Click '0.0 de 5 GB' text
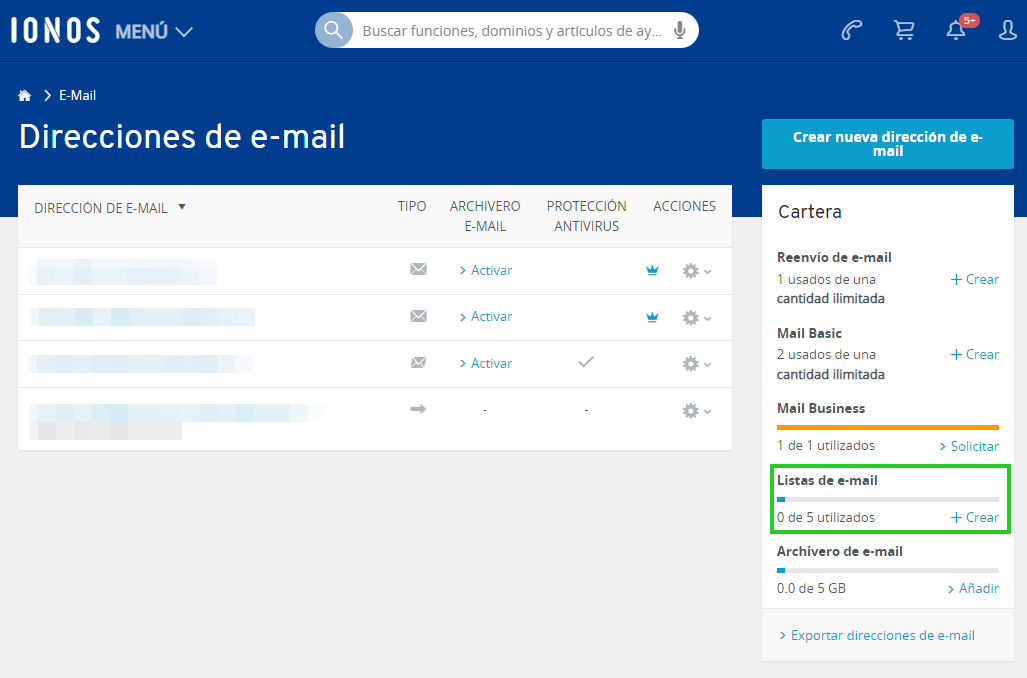The image size is (1027, 678). pyautogui.click(x=812, y=588)
